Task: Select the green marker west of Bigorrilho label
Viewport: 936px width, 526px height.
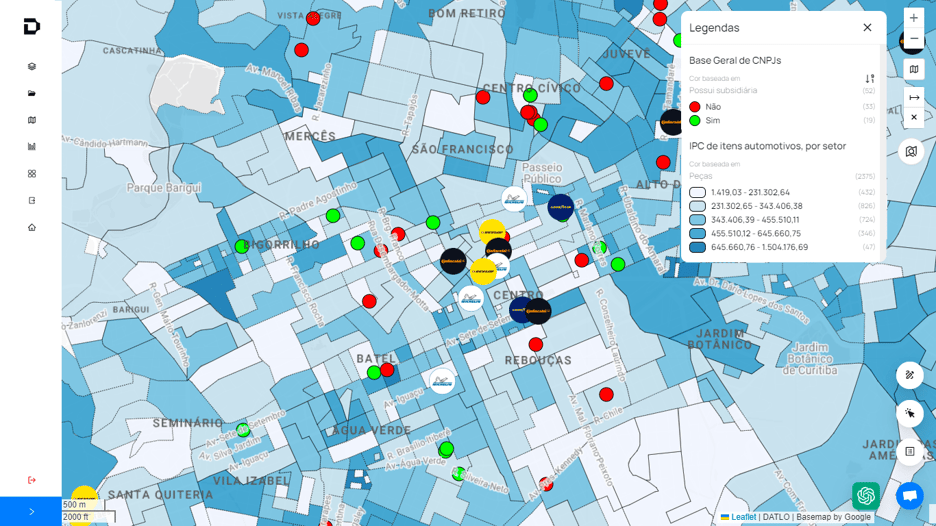Action: click(x=242, y=246)
